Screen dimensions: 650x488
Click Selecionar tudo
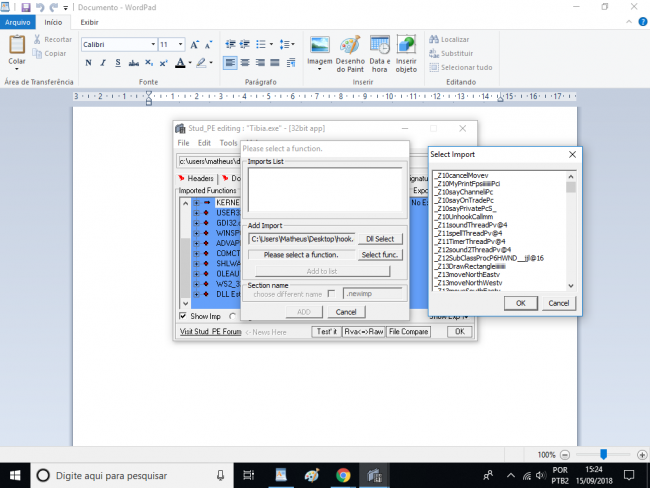461,67
